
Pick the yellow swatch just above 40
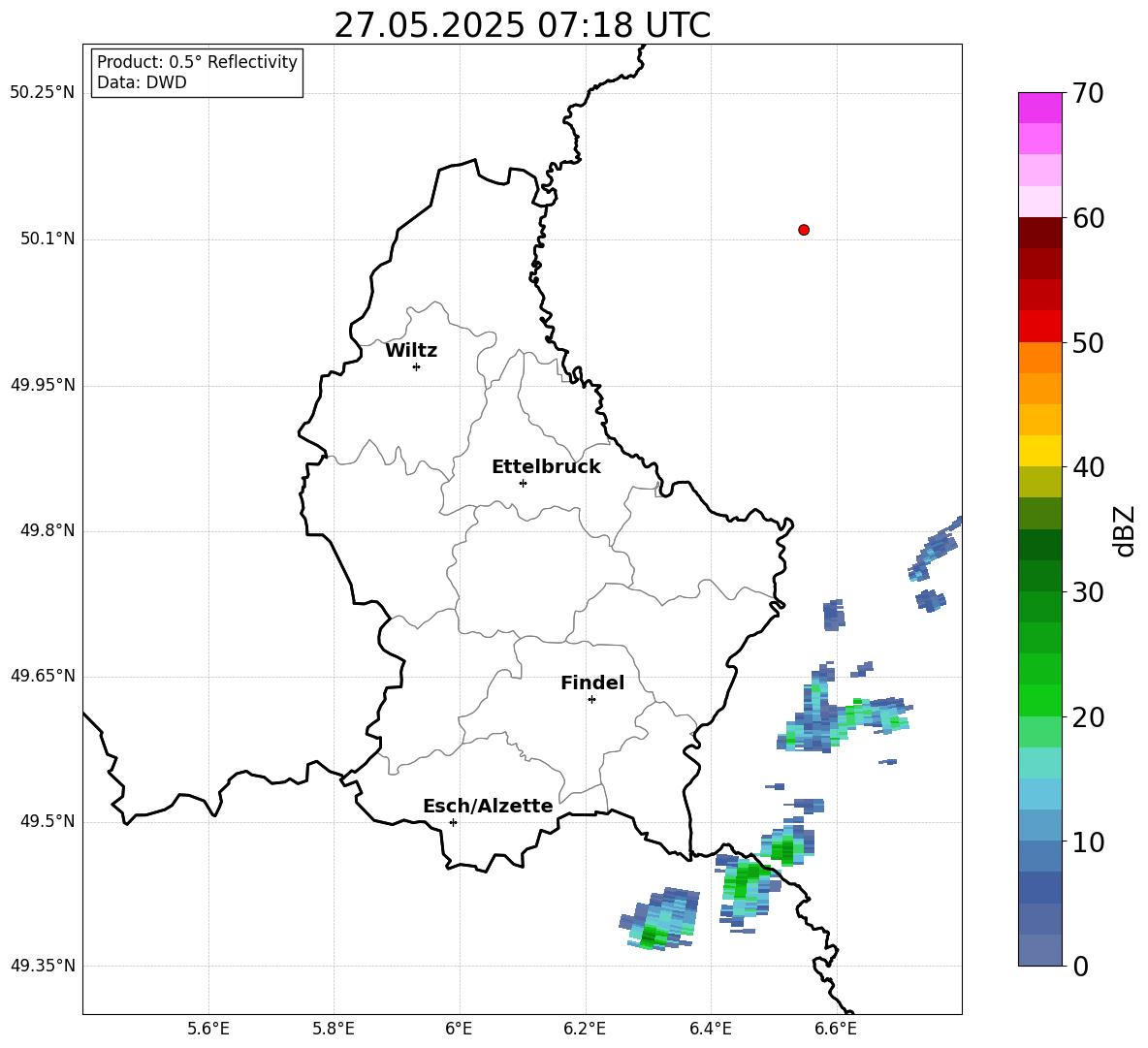(1039, 451)
